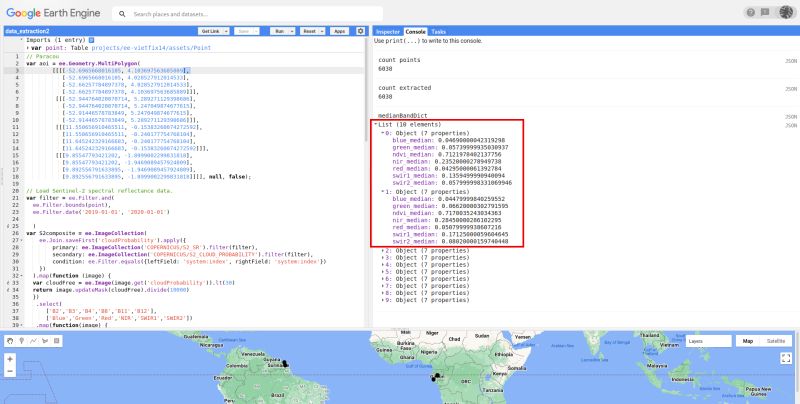Click ndvi_median value in object 1
The width and height of the screenshot is (800, 404).
[468, 213]
